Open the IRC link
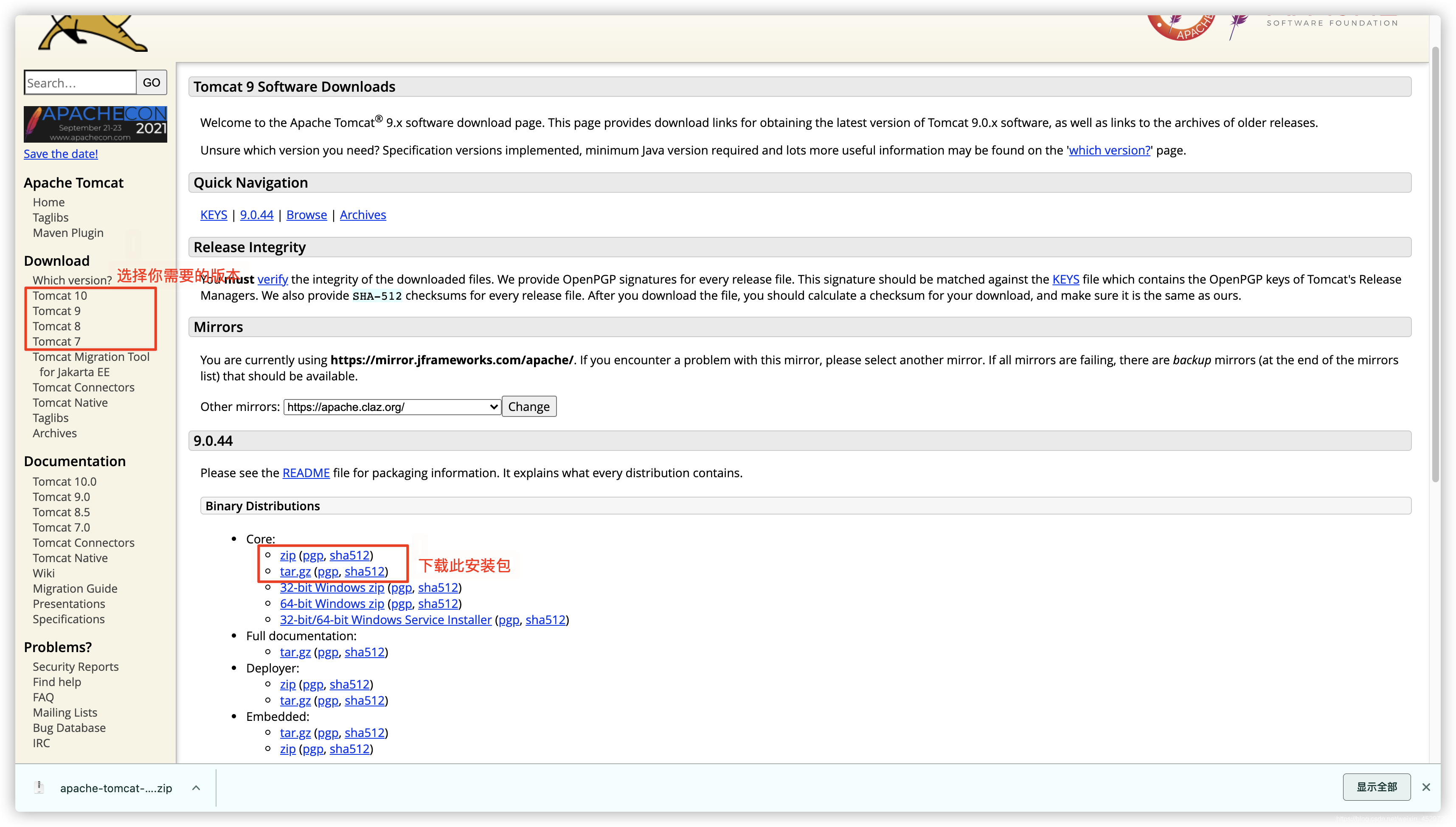1456x827 pixels. (42, 743)
